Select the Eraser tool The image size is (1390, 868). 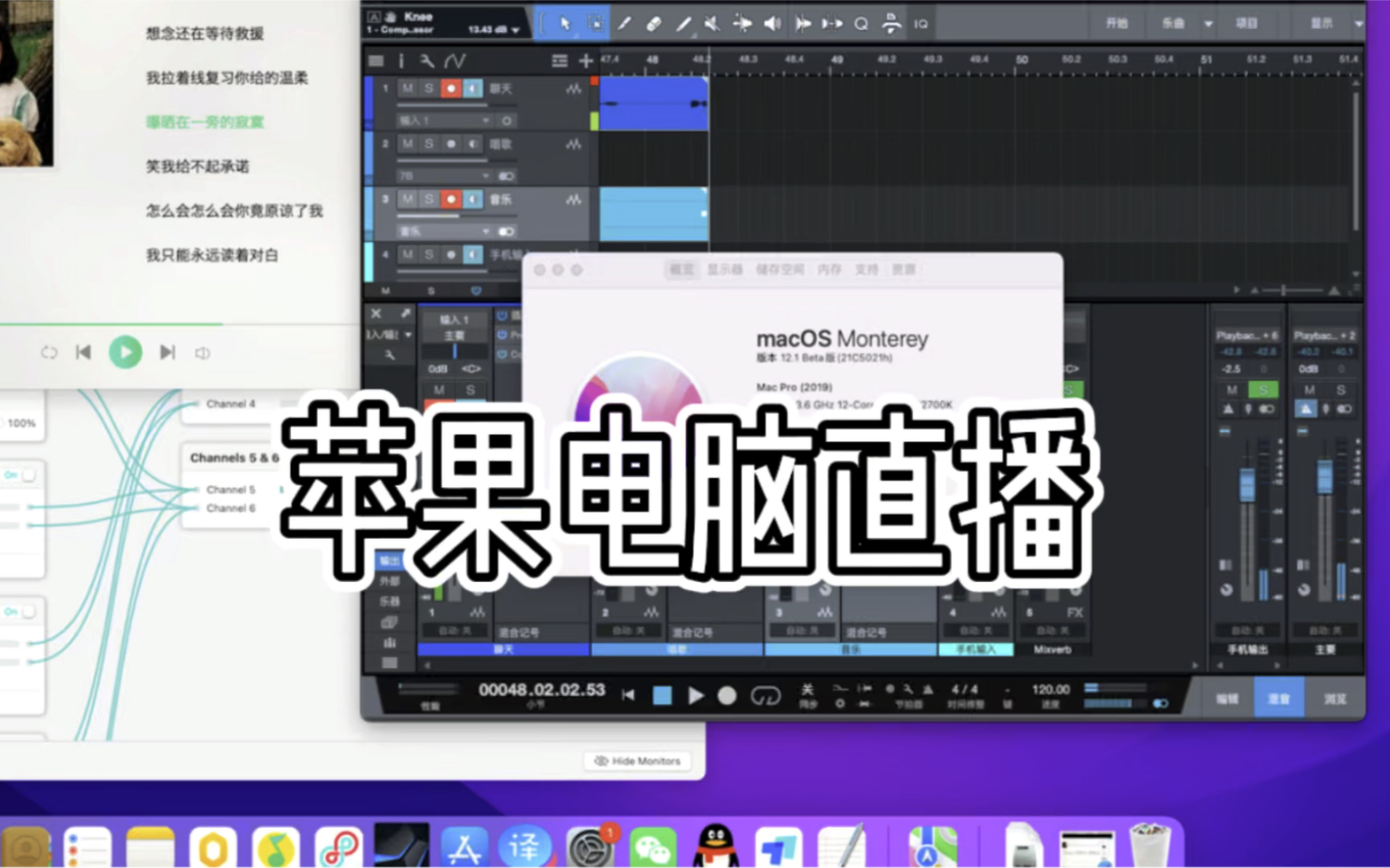[654, 24]
